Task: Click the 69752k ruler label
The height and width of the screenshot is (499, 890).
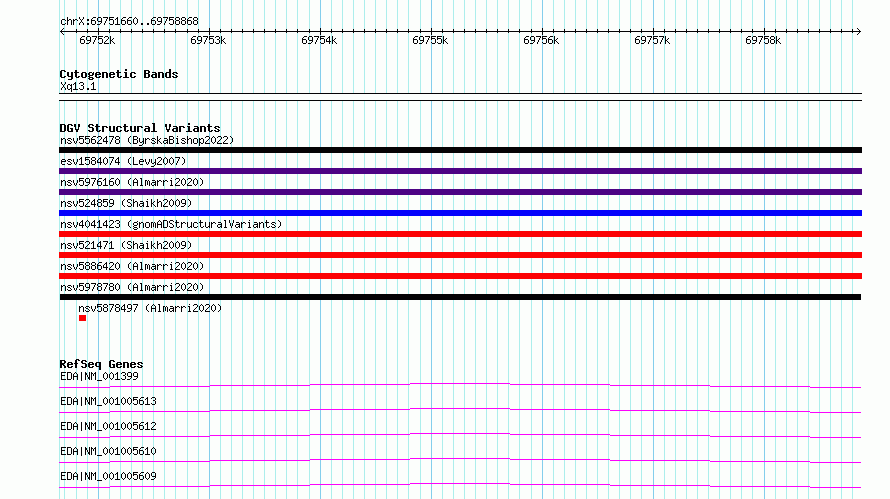Action: (x=97, y=40)
